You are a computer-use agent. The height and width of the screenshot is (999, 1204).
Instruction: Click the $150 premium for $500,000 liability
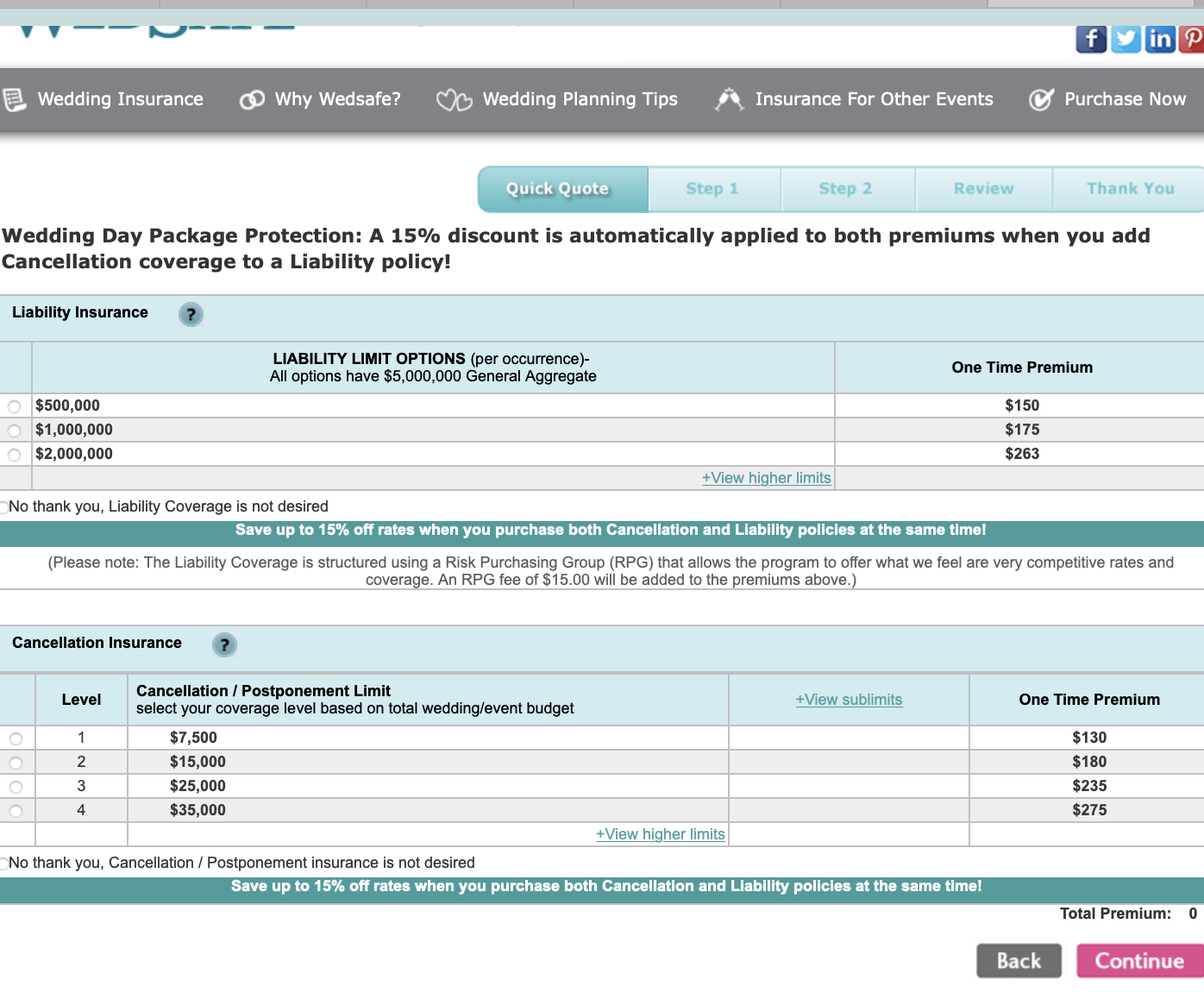(x=1022, y=405)
